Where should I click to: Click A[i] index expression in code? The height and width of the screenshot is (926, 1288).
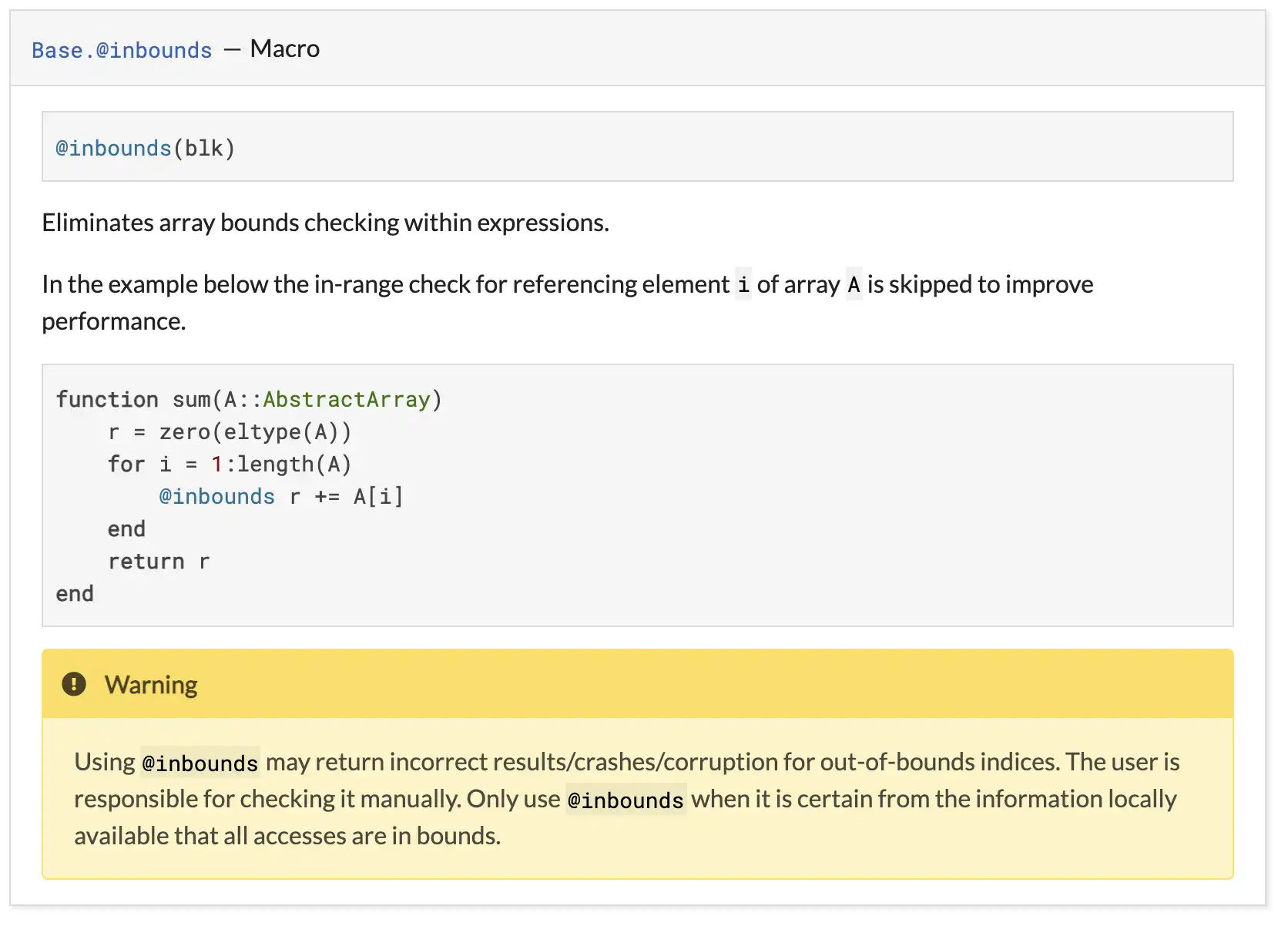378,496
